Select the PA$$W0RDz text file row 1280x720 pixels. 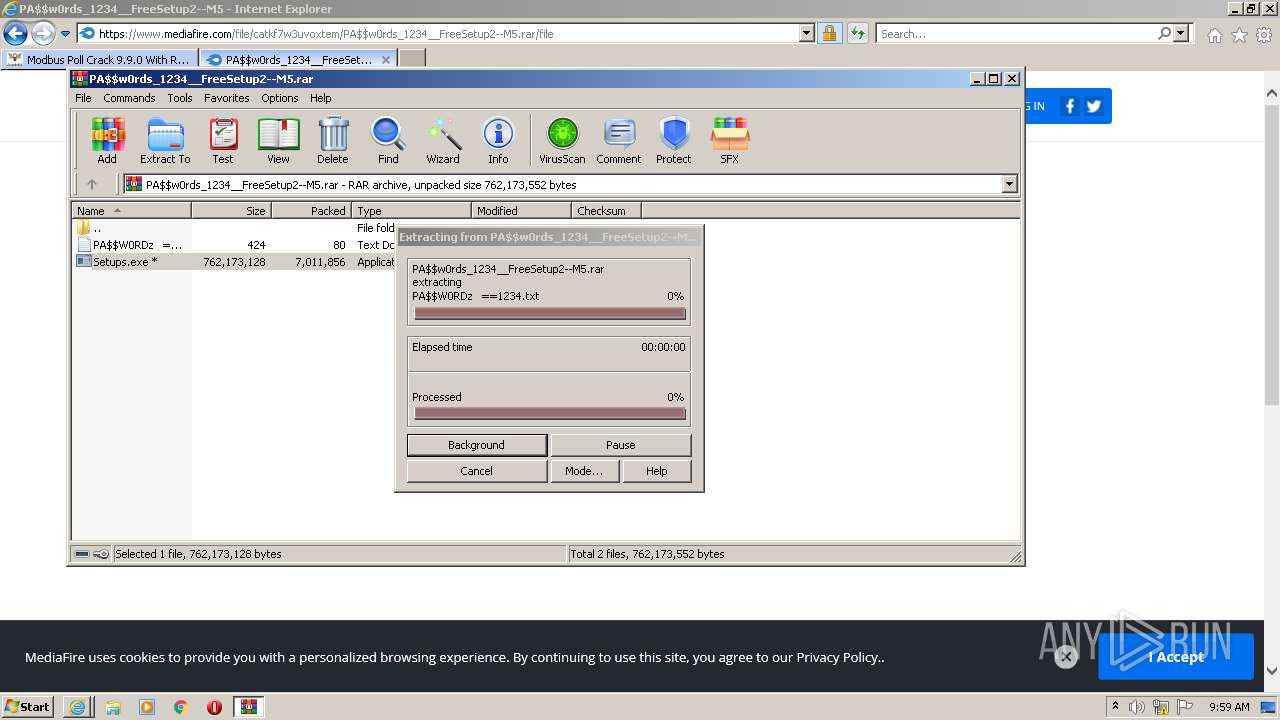[235, 245]
